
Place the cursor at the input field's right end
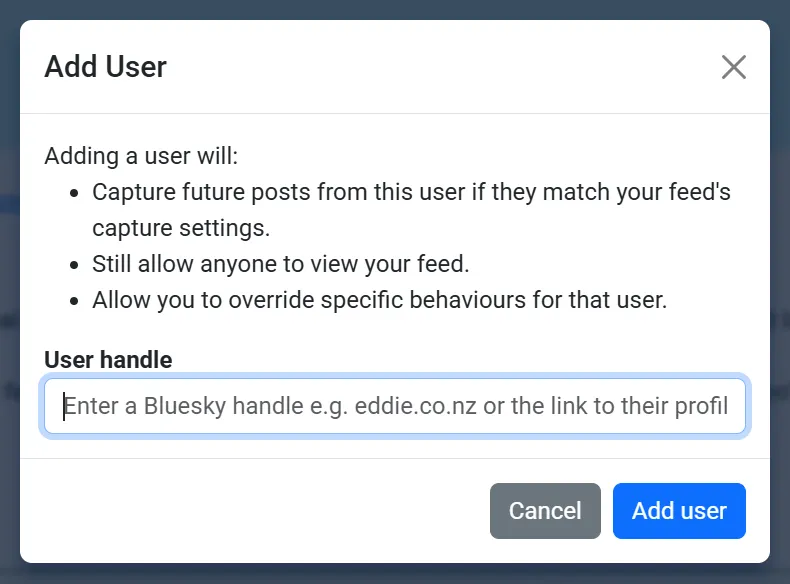coord(737,407)
